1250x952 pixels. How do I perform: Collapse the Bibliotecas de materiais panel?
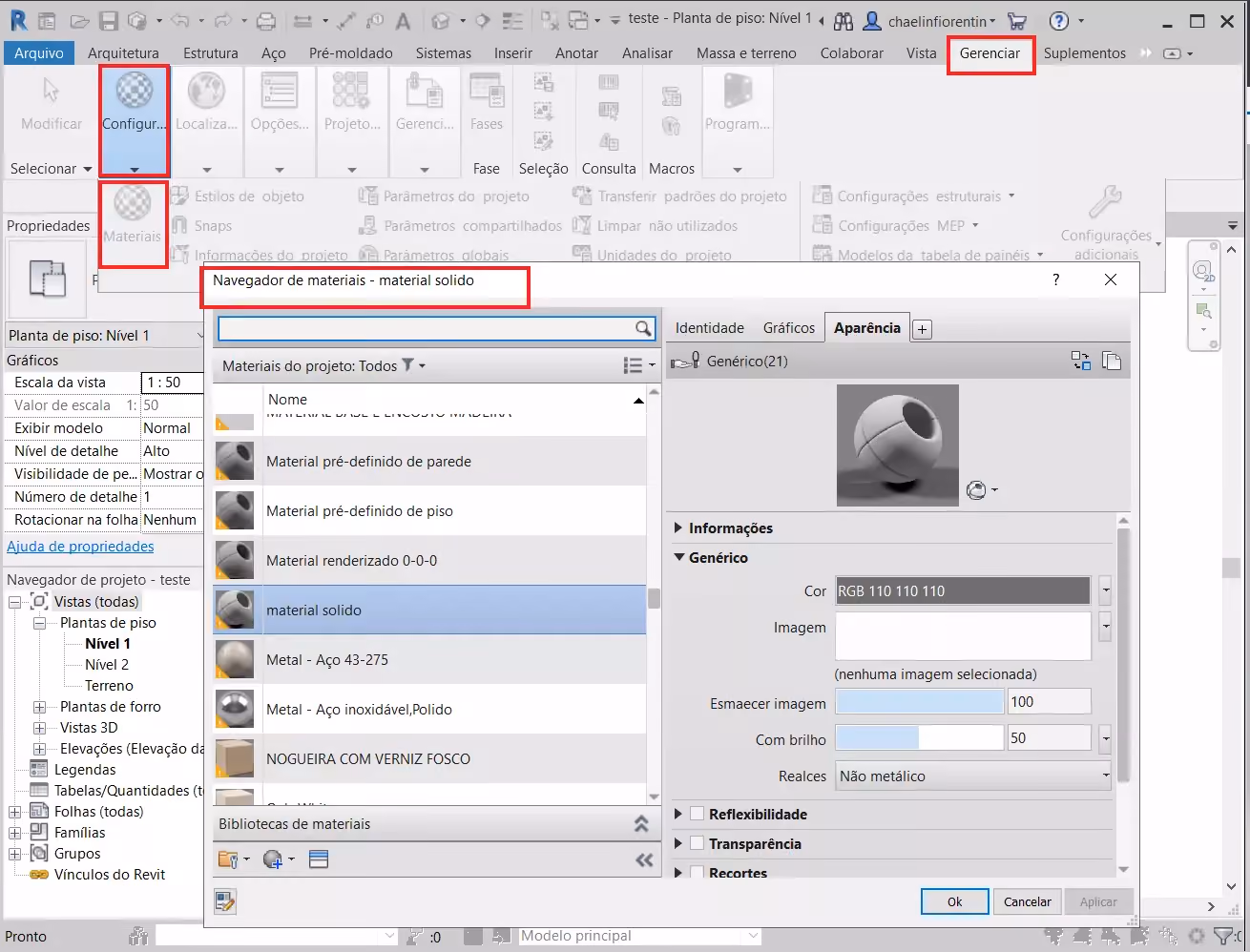[x=641, y=823]
